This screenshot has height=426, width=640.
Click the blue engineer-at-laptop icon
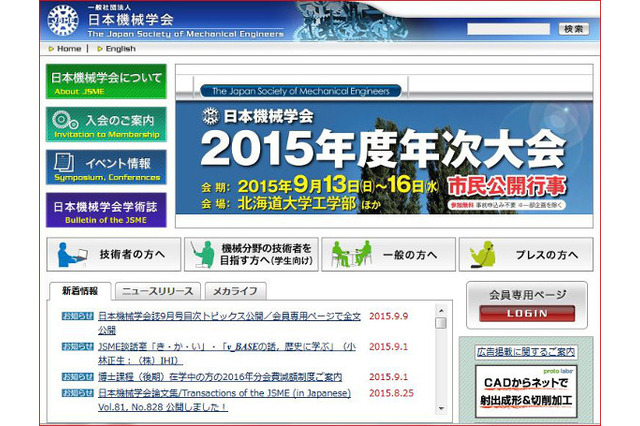click(x=72, y=255)
